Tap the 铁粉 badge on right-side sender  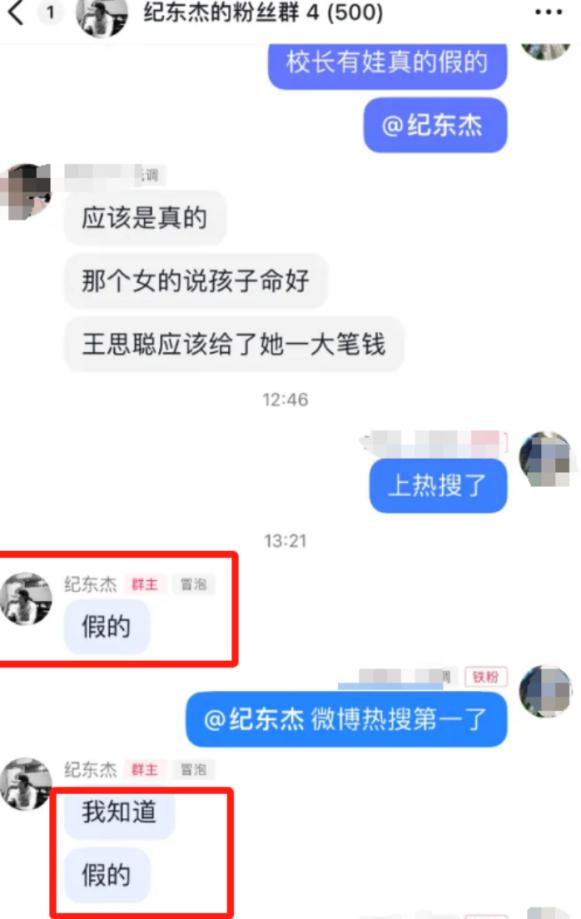coord(485,677)
